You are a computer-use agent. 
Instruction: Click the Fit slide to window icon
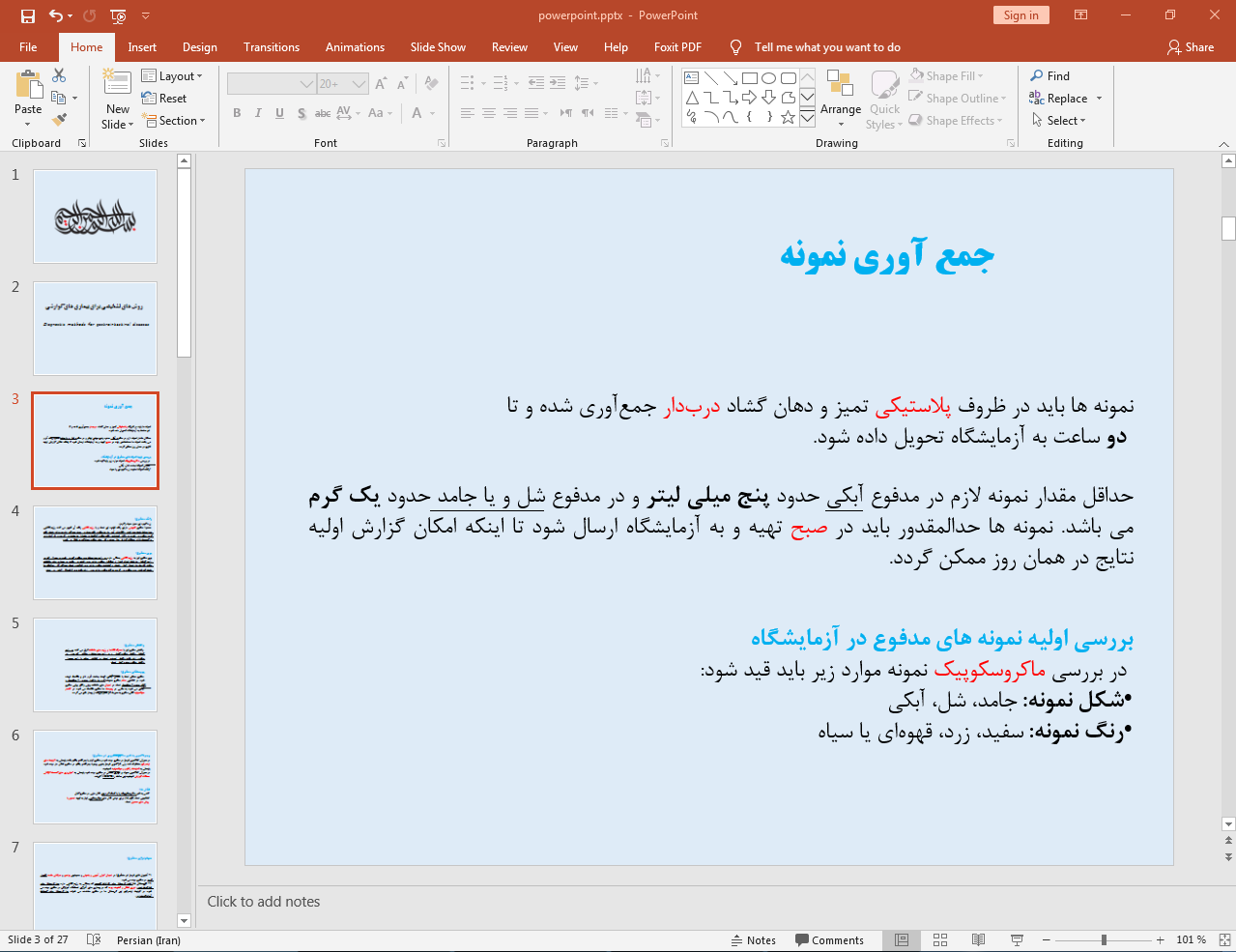[1224, 939]
